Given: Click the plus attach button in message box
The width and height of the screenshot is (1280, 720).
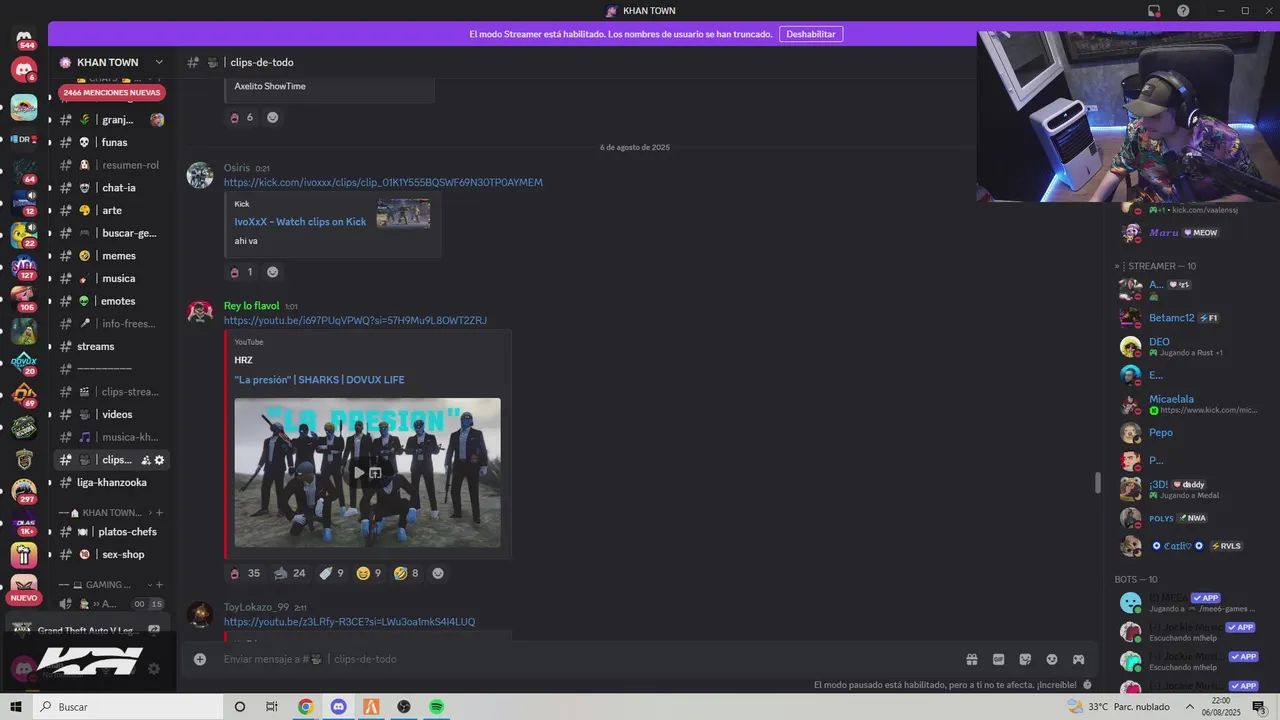Looking at the screenshot, I should click(x=200, y=659).
